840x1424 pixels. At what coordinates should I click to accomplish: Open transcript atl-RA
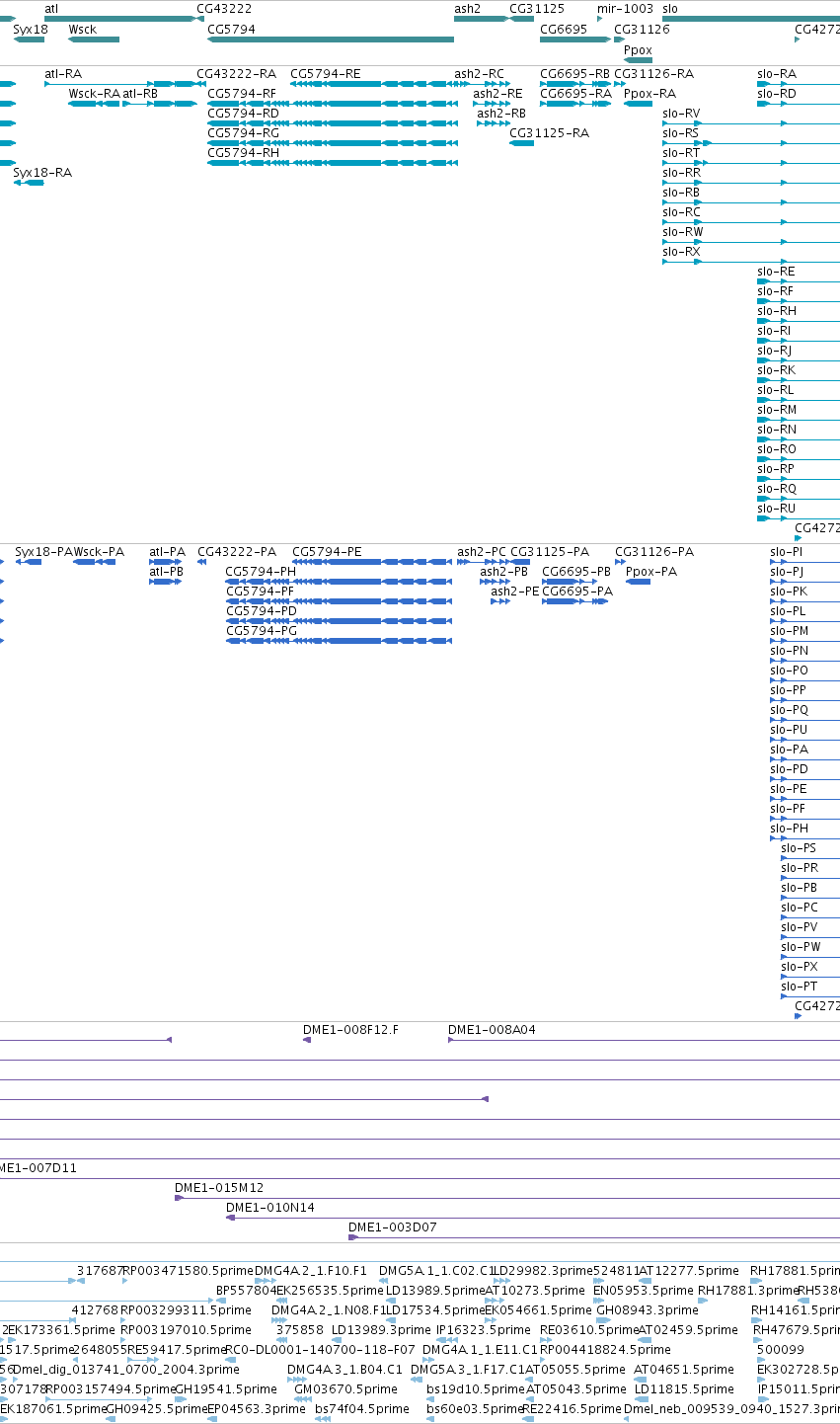tap(63, 74)
